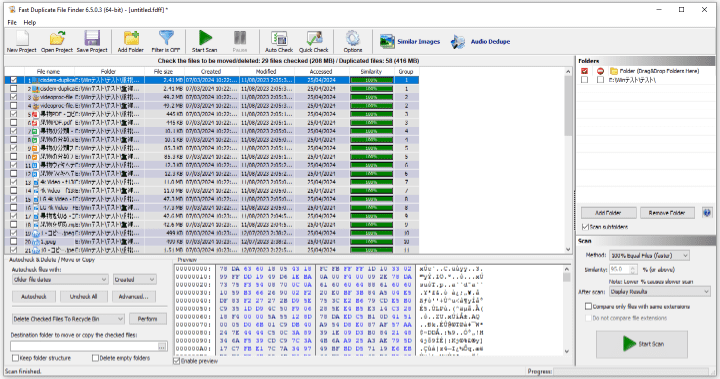
Task: Click the red exclude icon in Folders header
Action: [x=600, y=71]
